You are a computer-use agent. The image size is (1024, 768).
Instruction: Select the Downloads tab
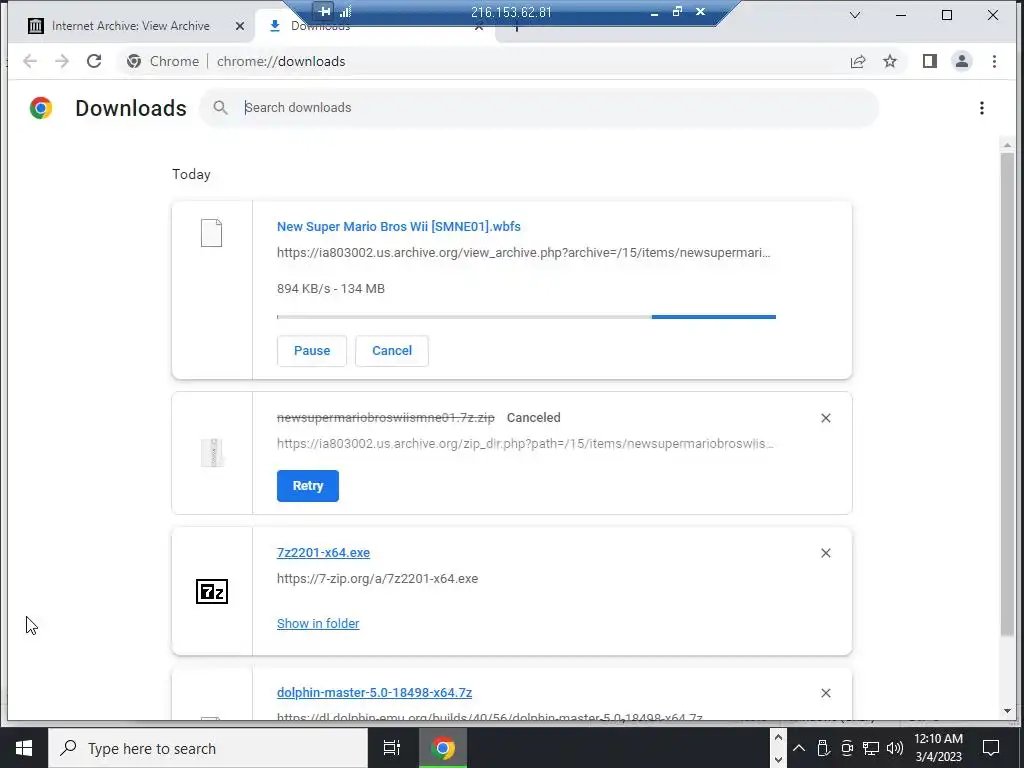click(320, 26)
